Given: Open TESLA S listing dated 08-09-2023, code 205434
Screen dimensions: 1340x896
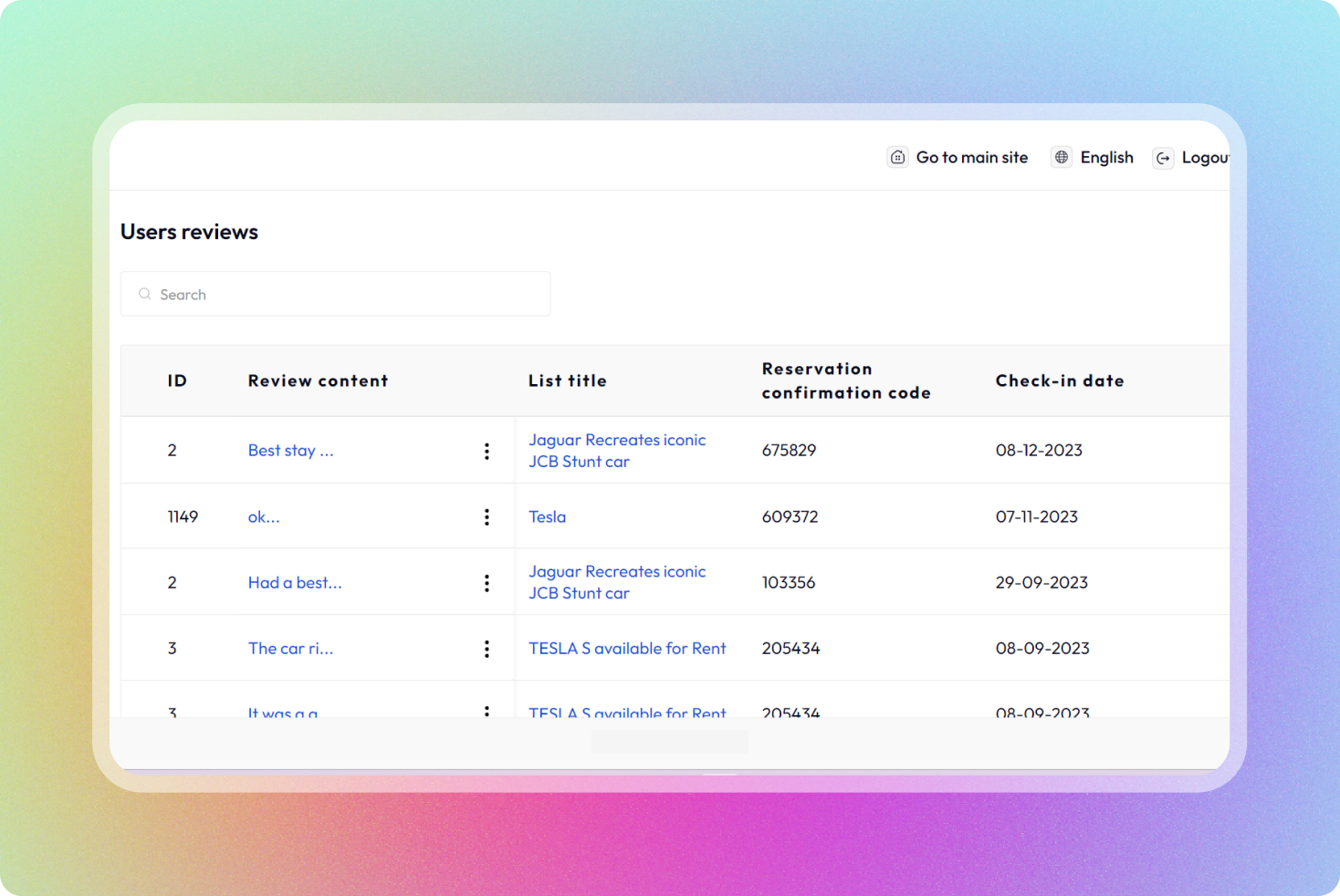Looking at the screenshot, I should (x=627, y=649).
